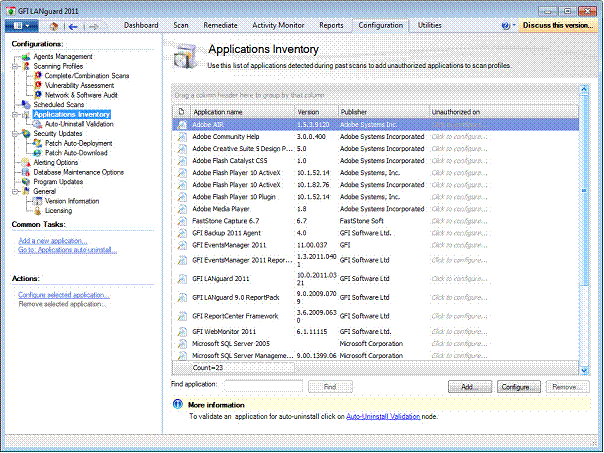This screenshot has width=604, height=453.
Task: Open the main application menu button
Action: pyautogui.click(x=22, y=26)
